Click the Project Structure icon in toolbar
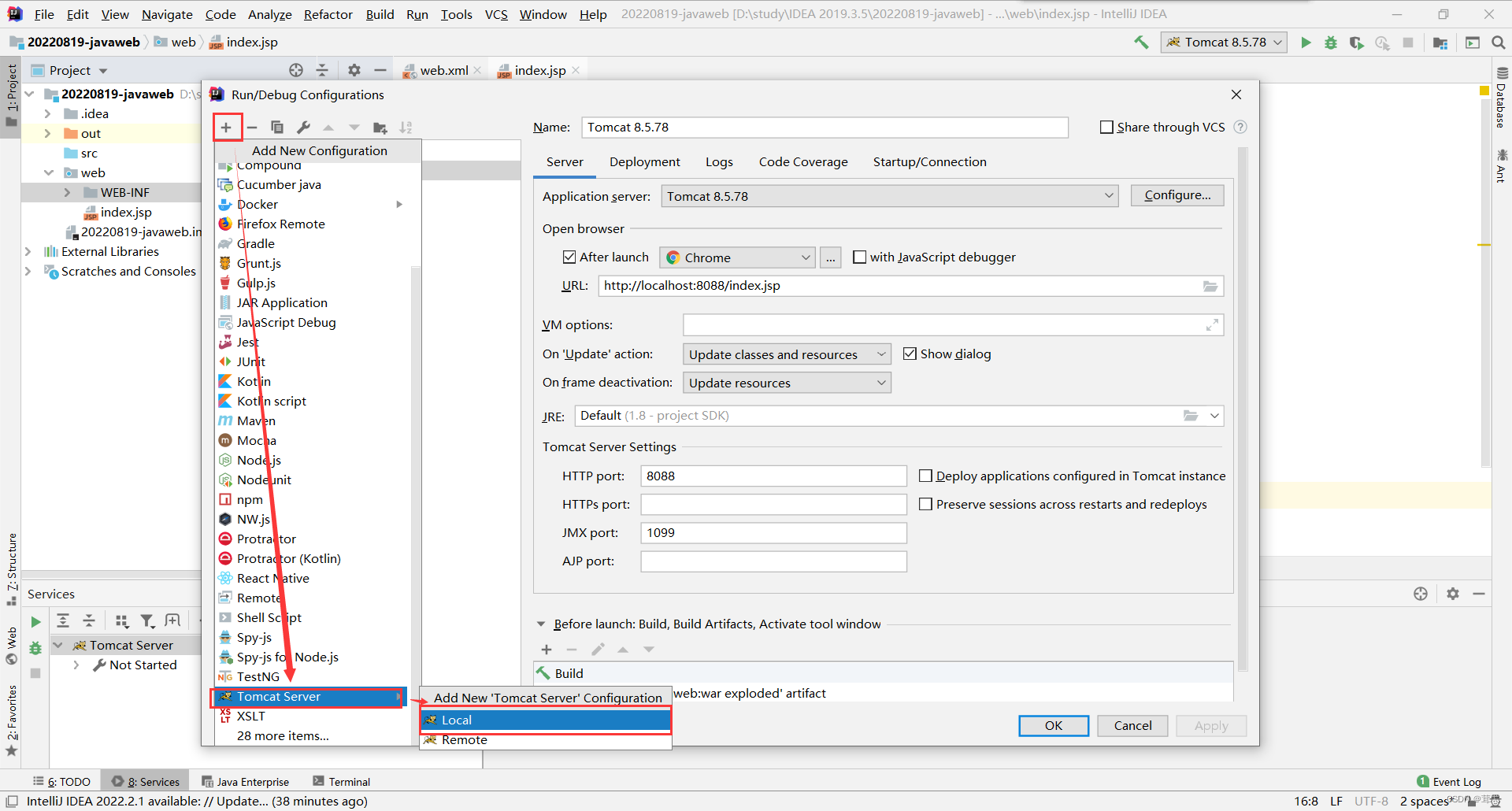The width and height of the screenshot is (1512, 811). coord(1440,43)
